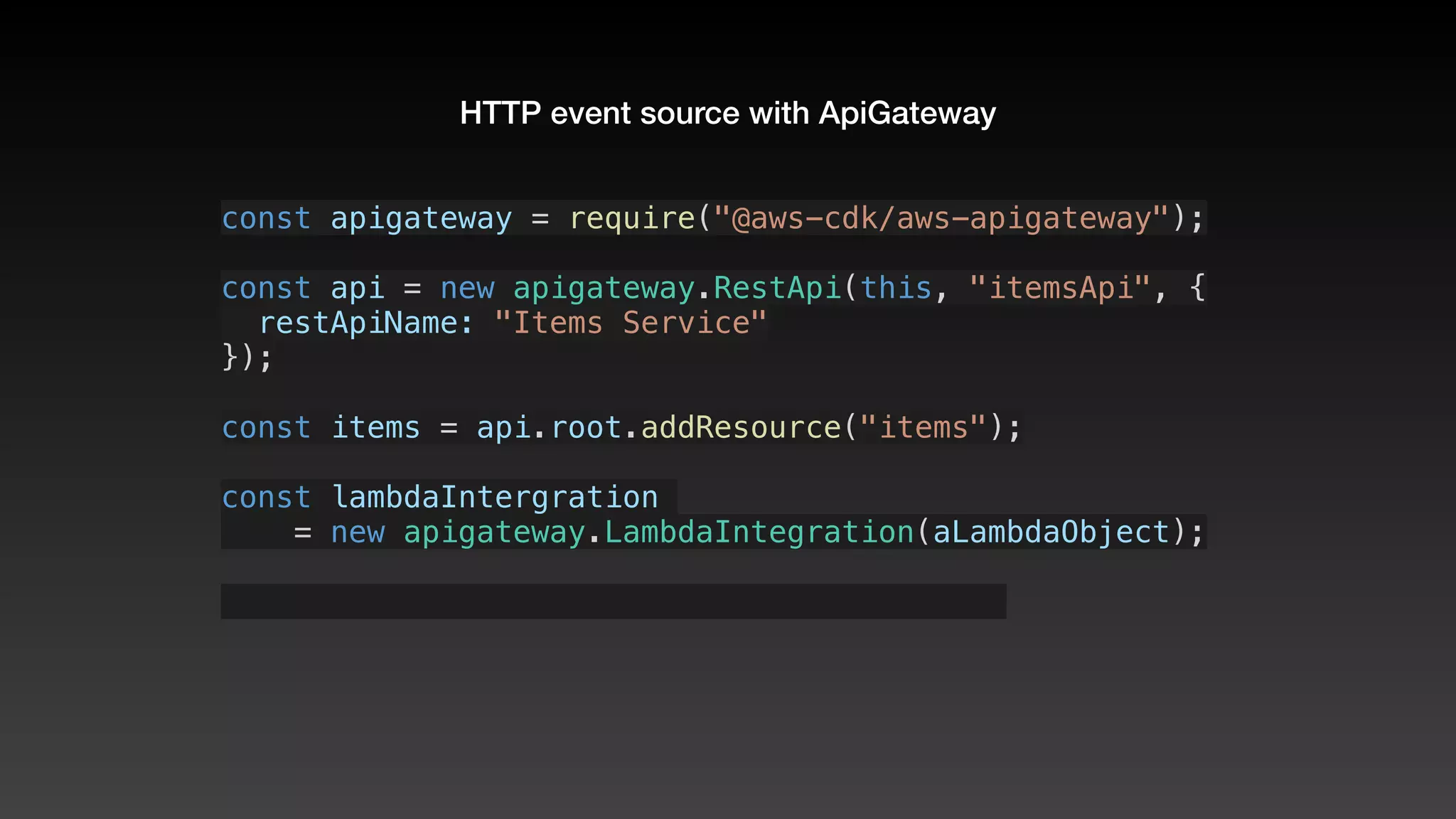
Task: Click the slide title 'HTTP event source with ApiGateway'
Action: [x=727, y=113]
